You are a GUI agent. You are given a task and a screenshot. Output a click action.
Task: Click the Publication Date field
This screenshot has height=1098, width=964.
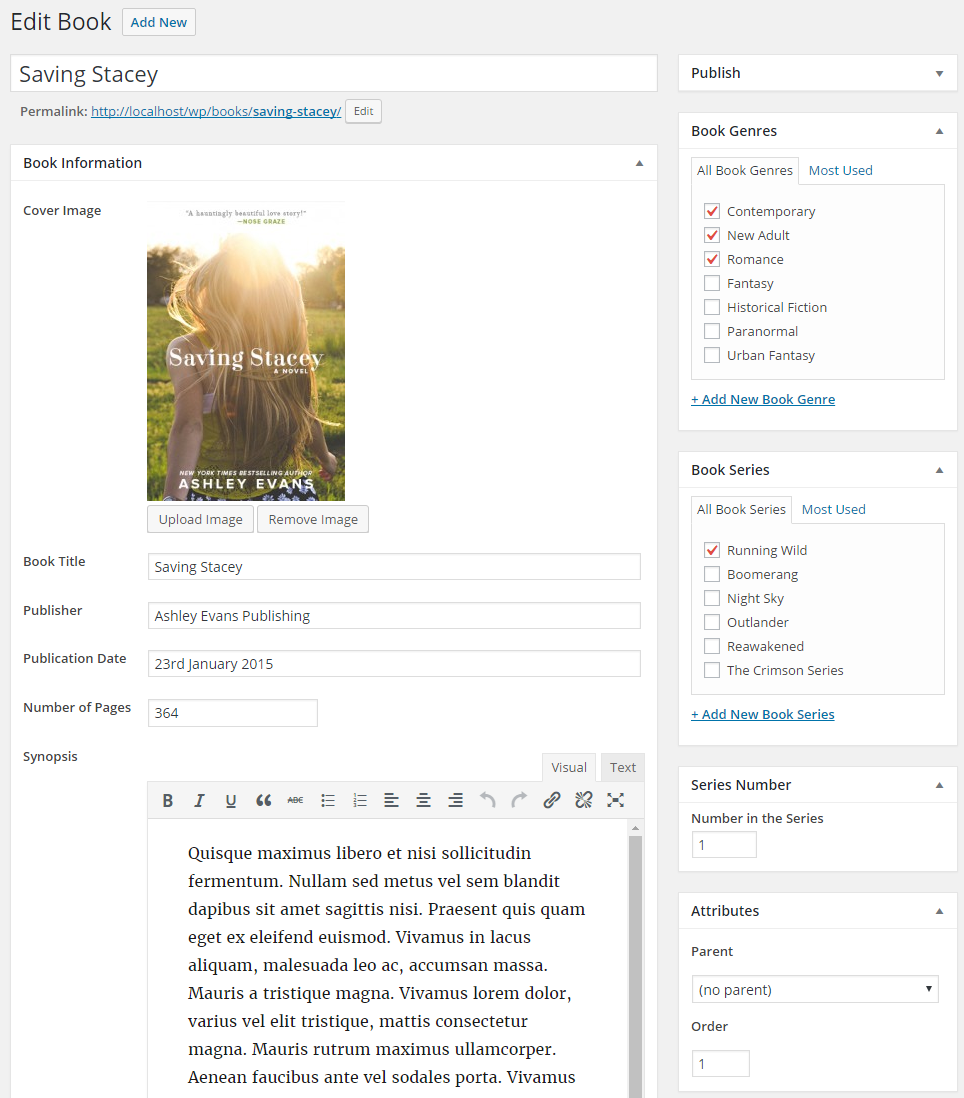(x=394, y=664)
